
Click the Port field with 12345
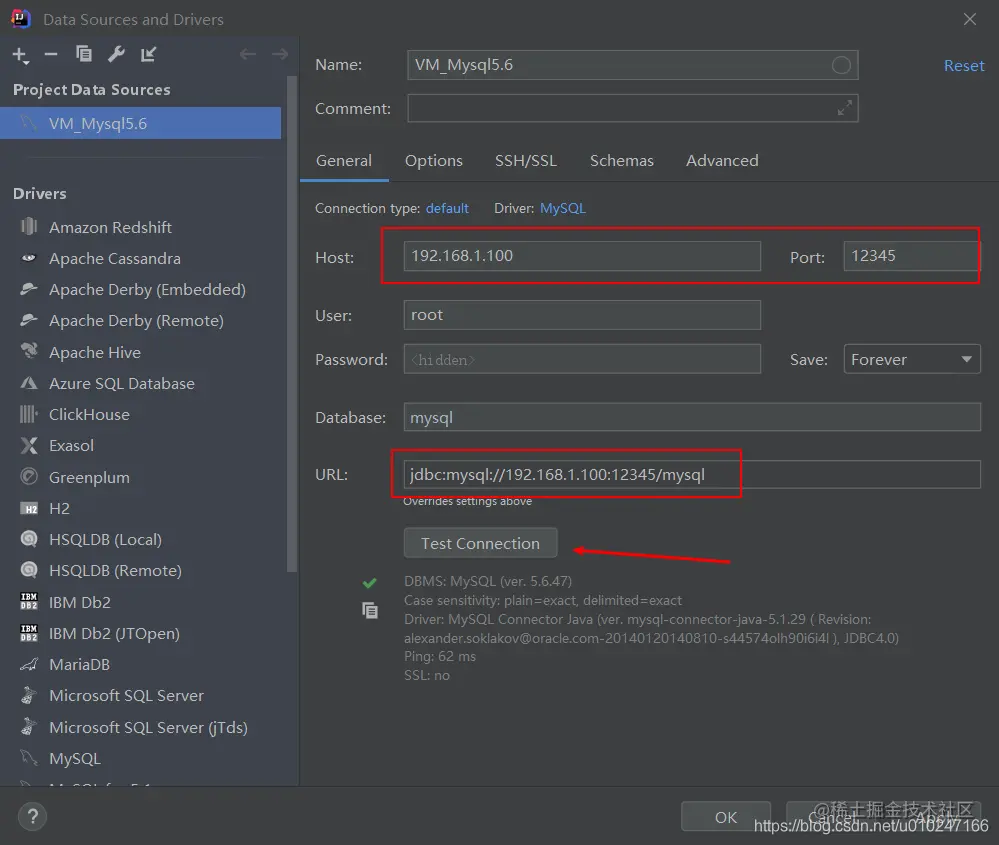912,256
